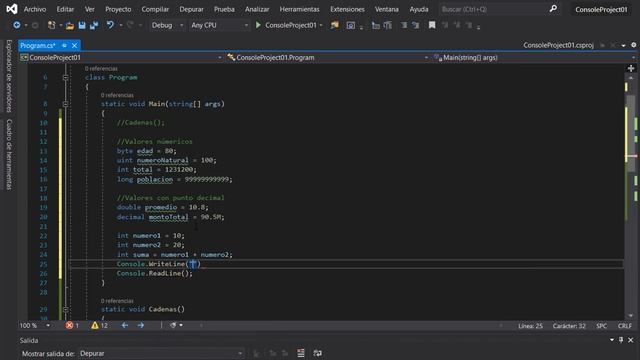Toggle auto-hide pin on Salida panel
The height and width of the screenshot is (360, 640).
[x=621, y=340]
